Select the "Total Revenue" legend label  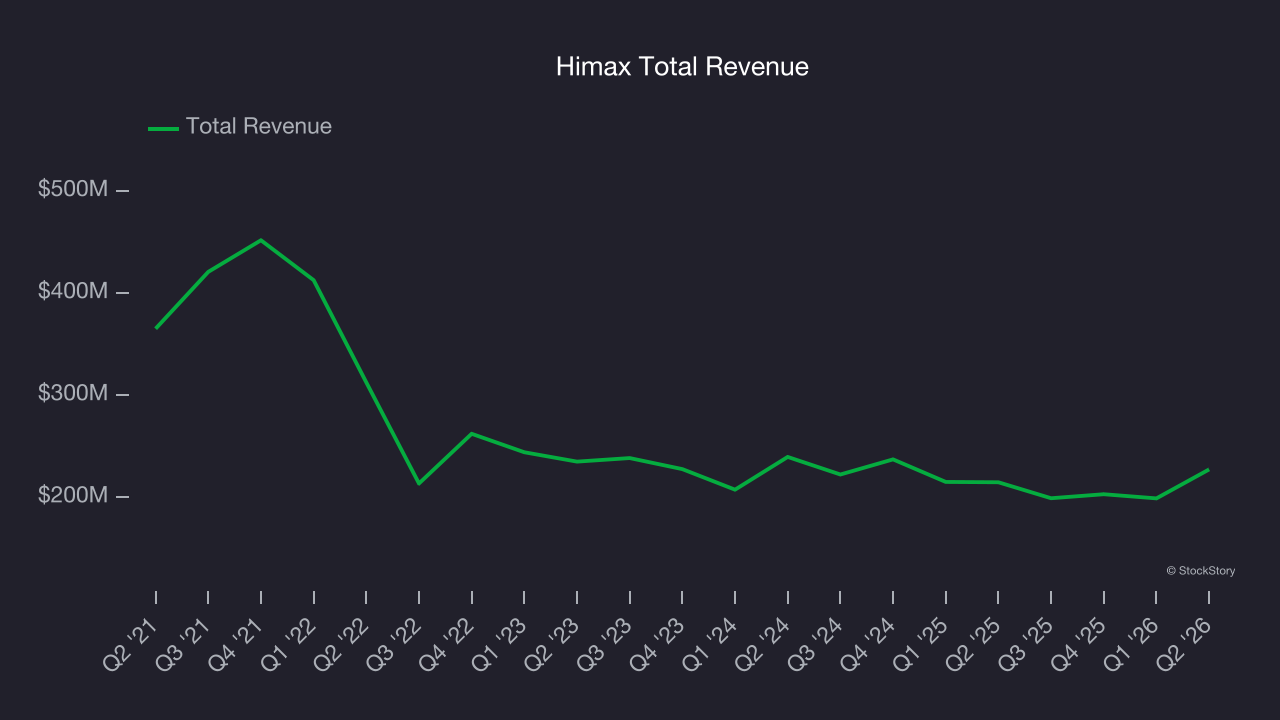coord(259,127)
